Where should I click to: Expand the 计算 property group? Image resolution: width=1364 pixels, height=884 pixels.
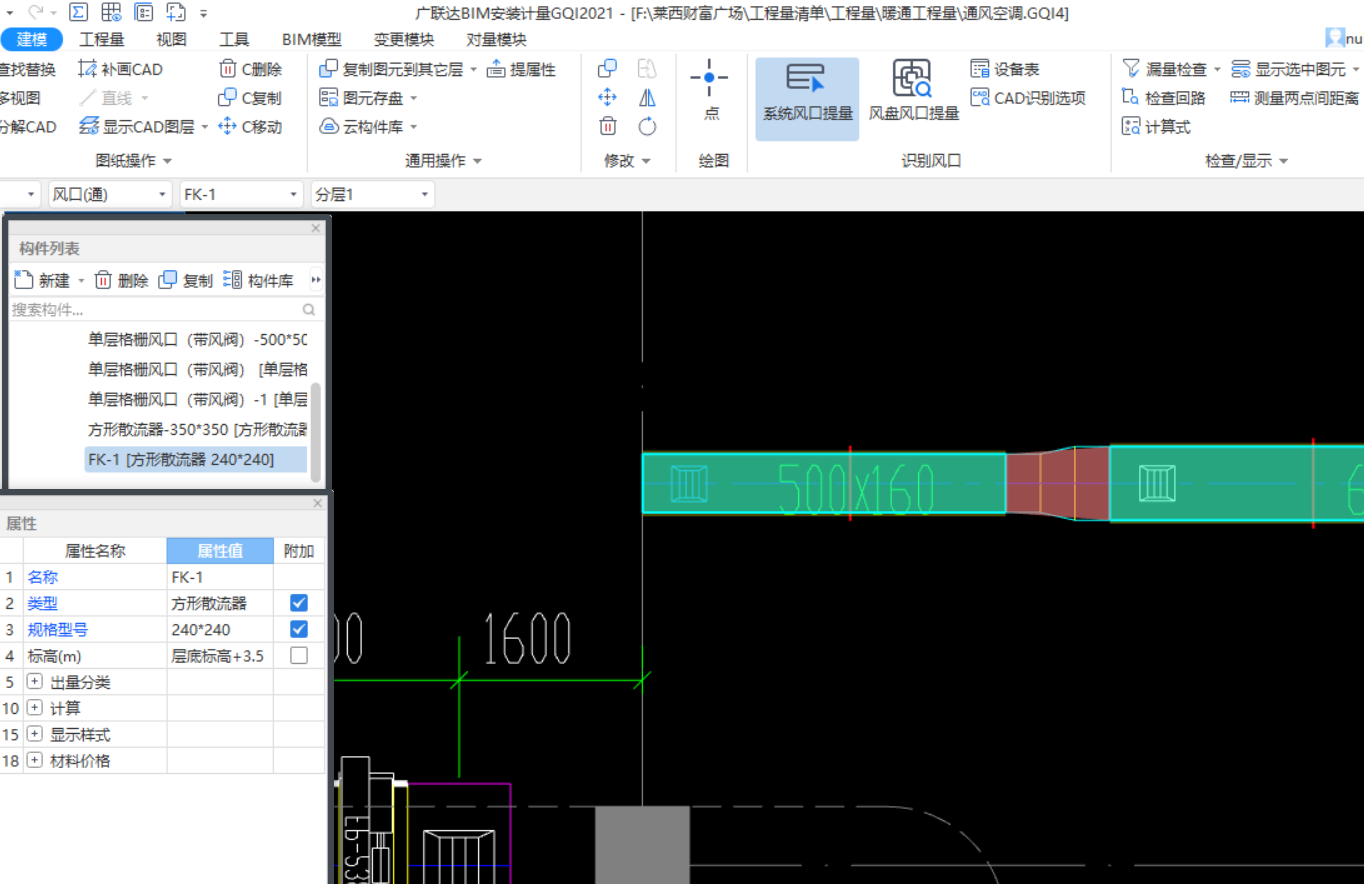35,708
